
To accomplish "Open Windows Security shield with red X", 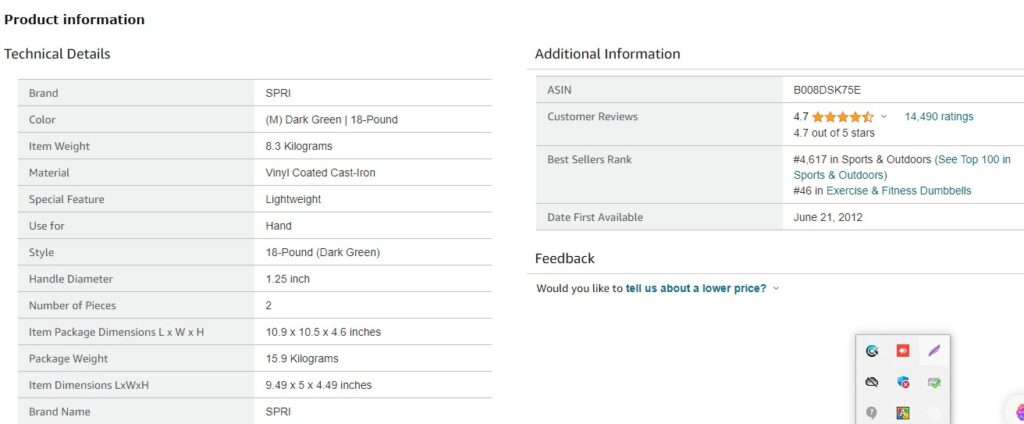I will [x=903, y=382].
